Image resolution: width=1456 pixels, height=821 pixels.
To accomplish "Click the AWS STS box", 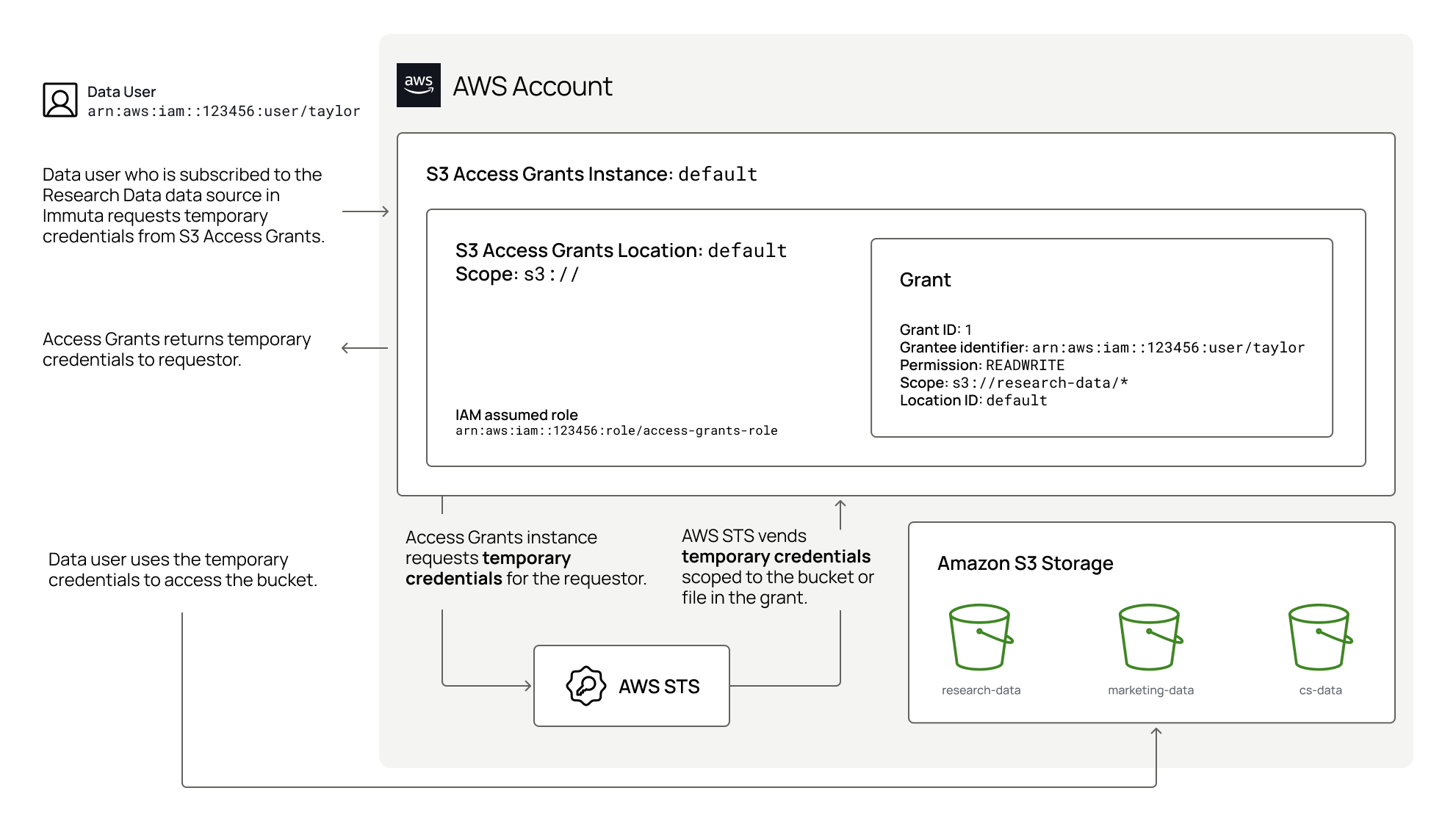I will click(632, 686).
